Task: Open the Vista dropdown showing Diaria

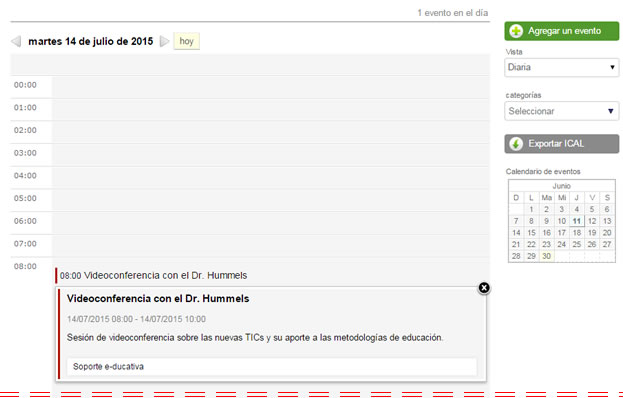Action: point(561,67)
